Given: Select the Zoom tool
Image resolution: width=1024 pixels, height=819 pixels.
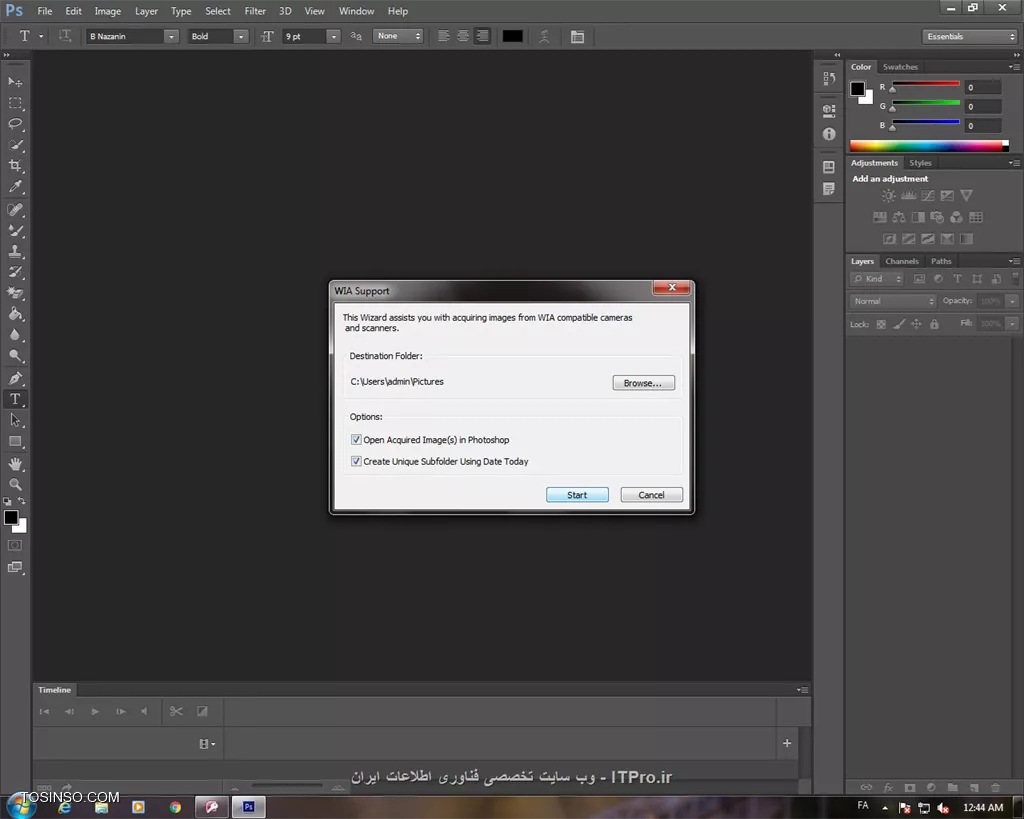Looking at the screenshot, I should point(15,485).
